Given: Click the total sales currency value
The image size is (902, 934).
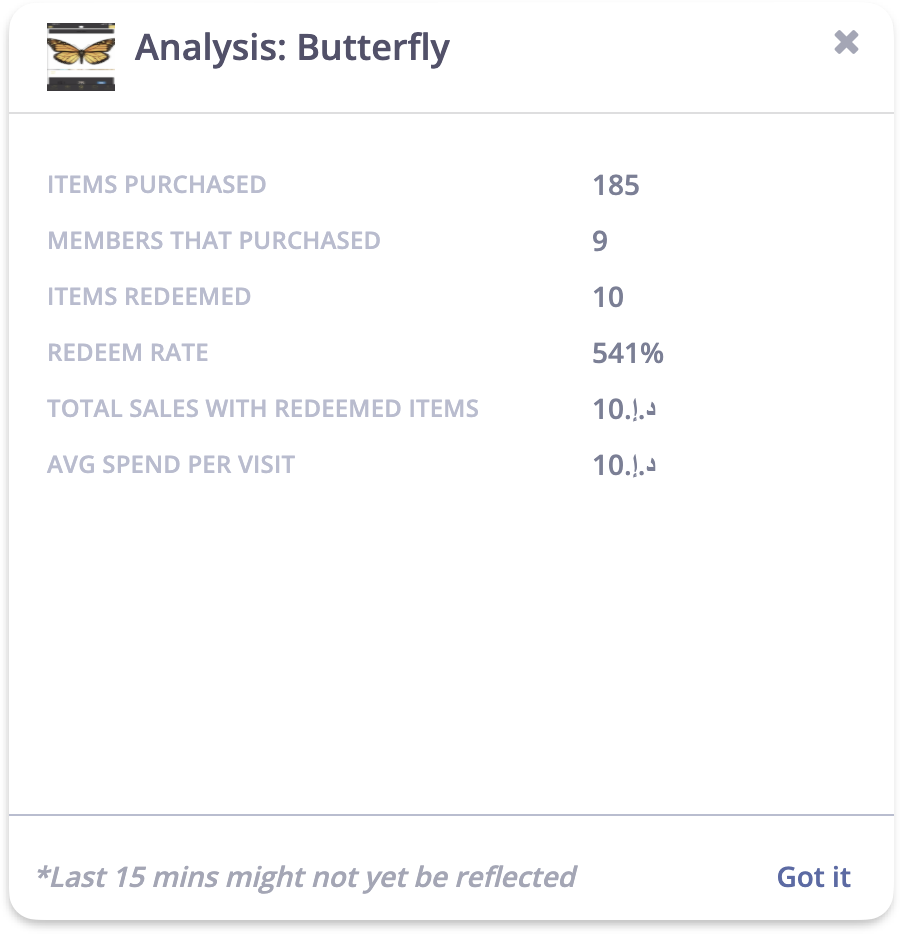Looking at the screenshot, I should pyautogui.click(x=624, y=409).
